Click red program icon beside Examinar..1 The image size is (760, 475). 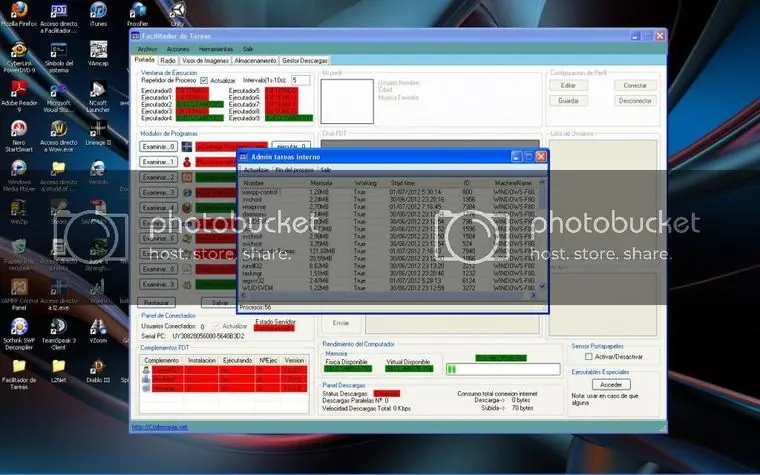coord(187,162)
